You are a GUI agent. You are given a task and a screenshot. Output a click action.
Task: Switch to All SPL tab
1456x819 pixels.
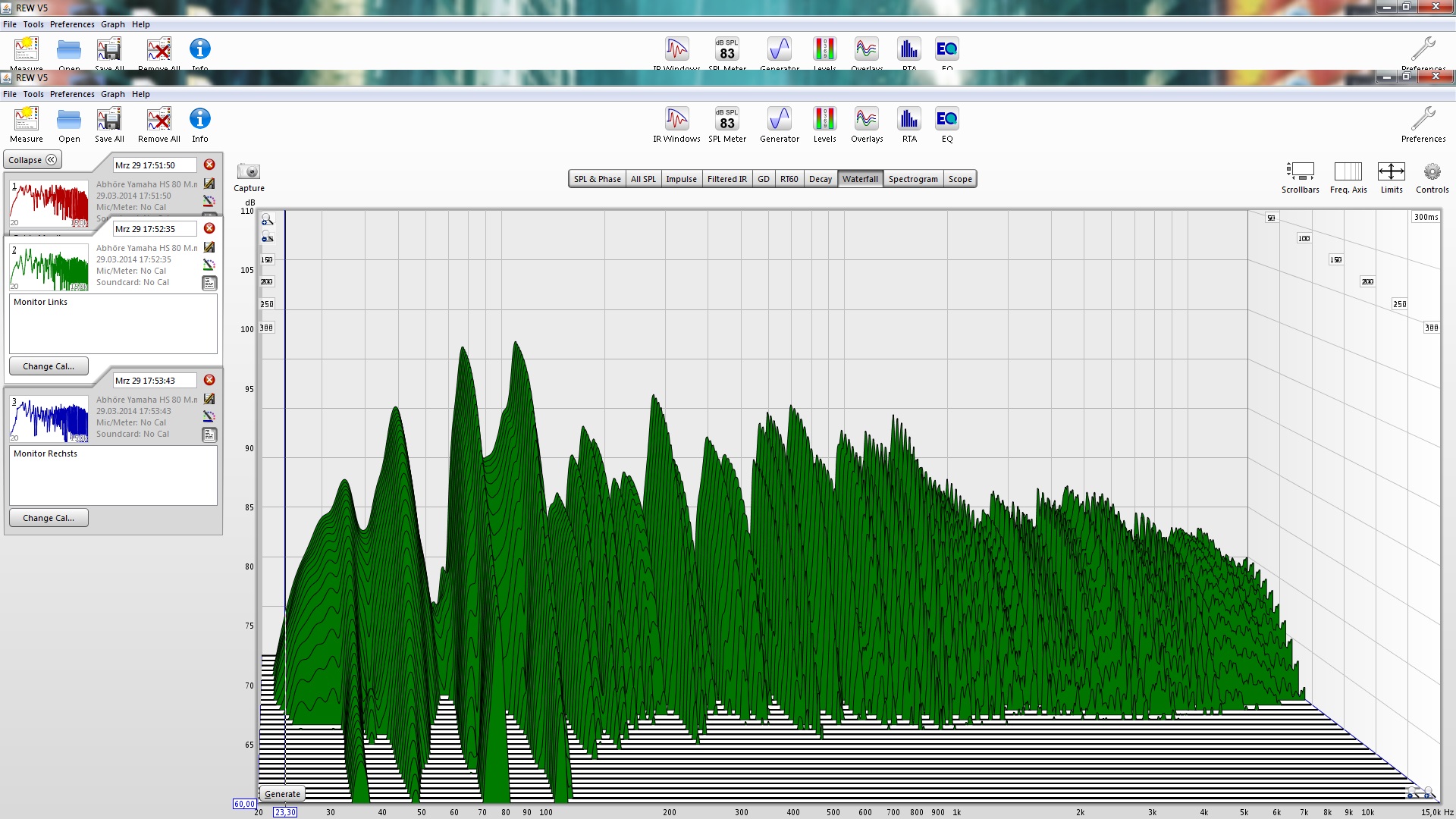tap(643, 179)
